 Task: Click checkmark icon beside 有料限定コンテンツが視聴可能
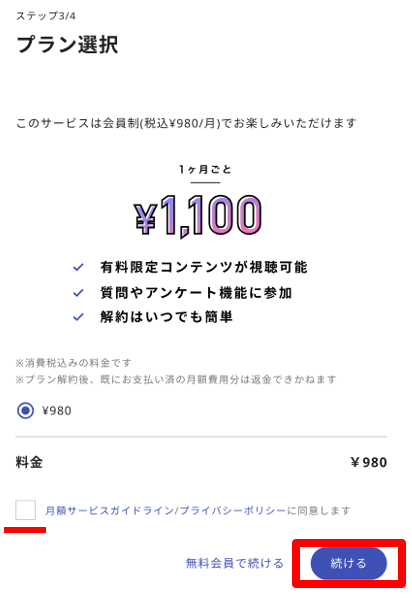pyautogui.click(x=78, y=267)
